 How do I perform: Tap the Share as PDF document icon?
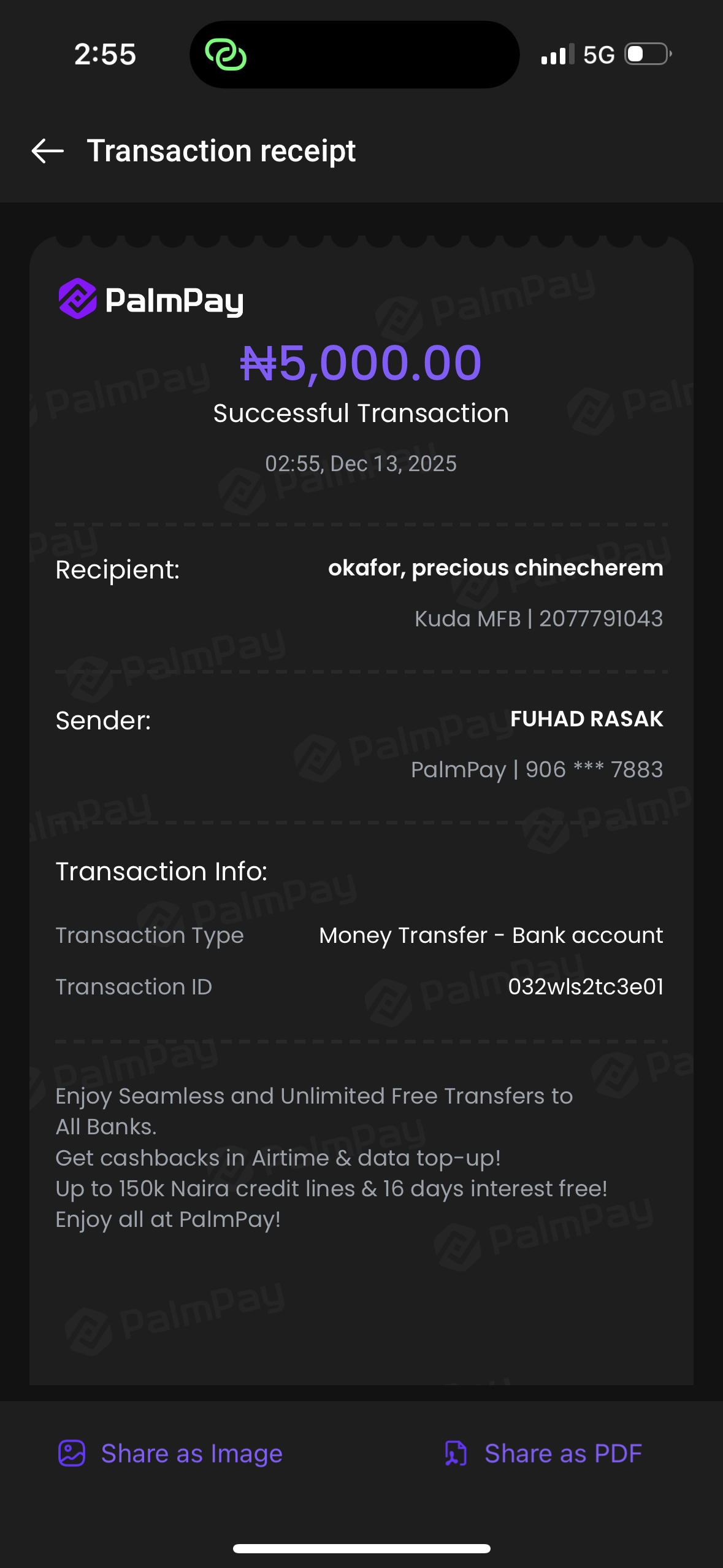coord(456,1453)
